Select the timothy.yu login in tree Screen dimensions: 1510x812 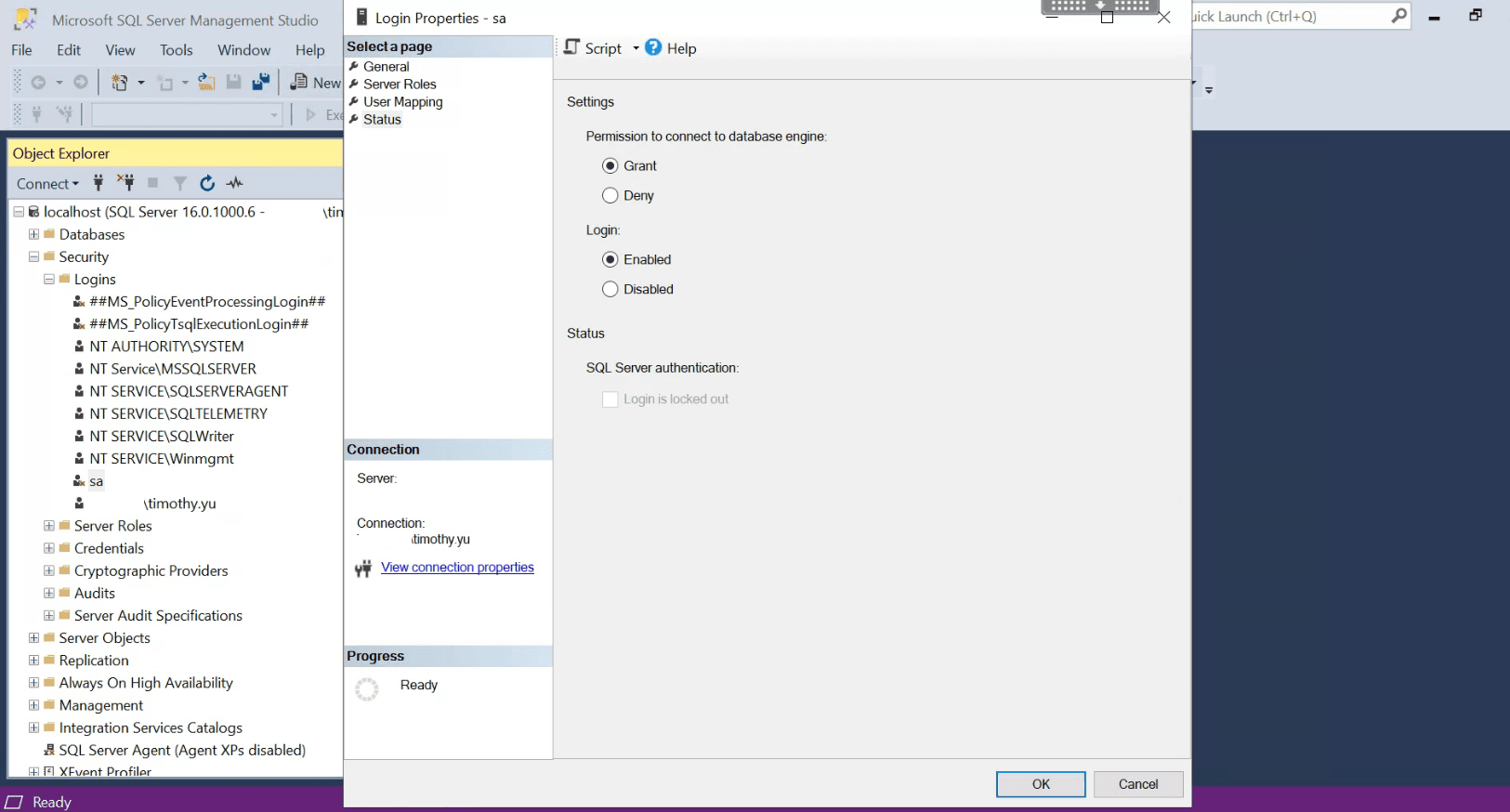tap(179, 504)
